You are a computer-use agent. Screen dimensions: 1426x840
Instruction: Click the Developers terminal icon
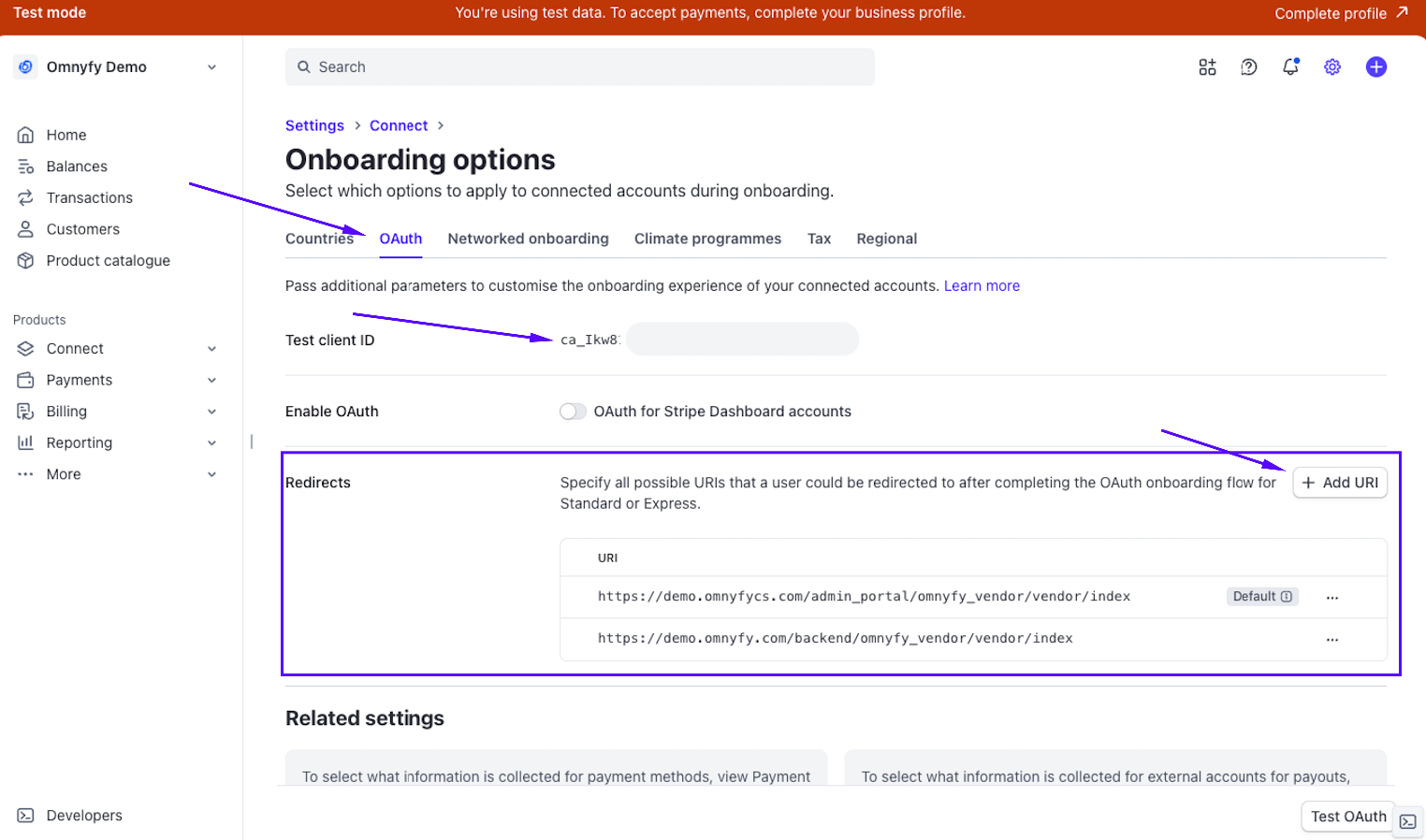pos(25,816)
